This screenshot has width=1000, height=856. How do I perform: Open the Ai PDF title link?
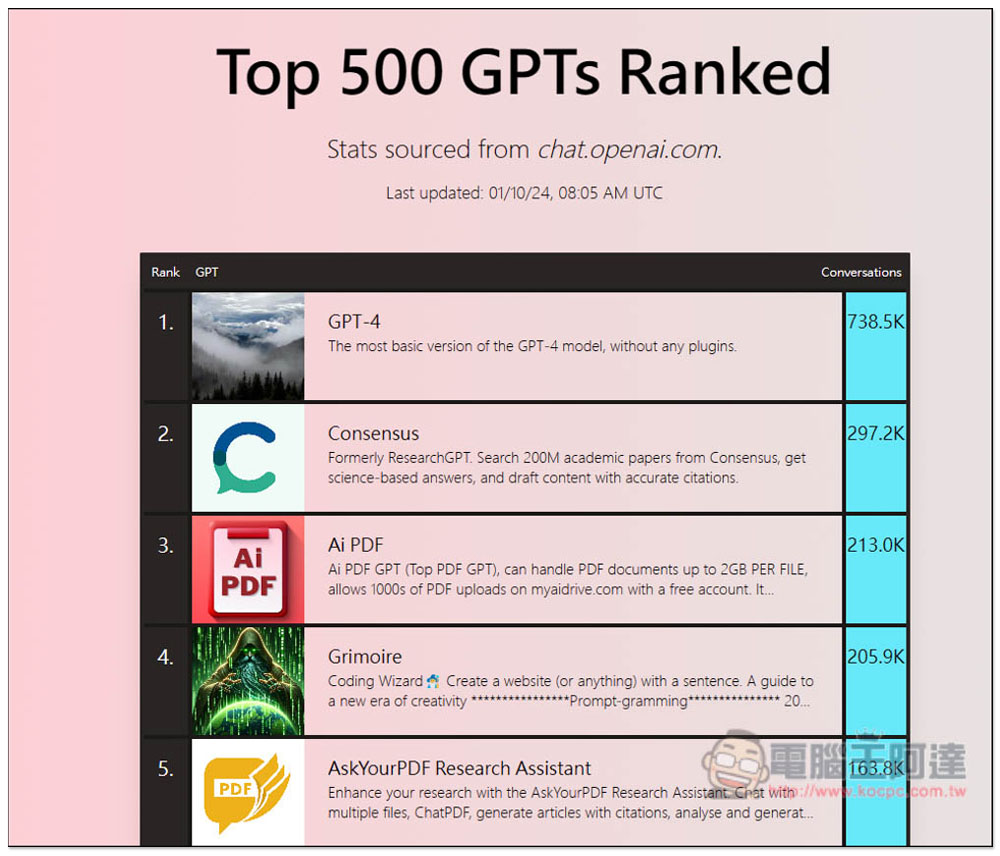(x=355, y=545)
